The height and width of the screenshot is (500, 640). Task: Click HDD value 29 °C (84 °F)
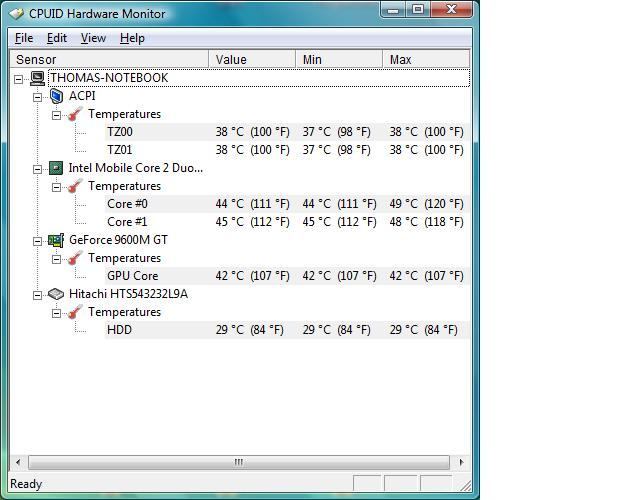249,330
